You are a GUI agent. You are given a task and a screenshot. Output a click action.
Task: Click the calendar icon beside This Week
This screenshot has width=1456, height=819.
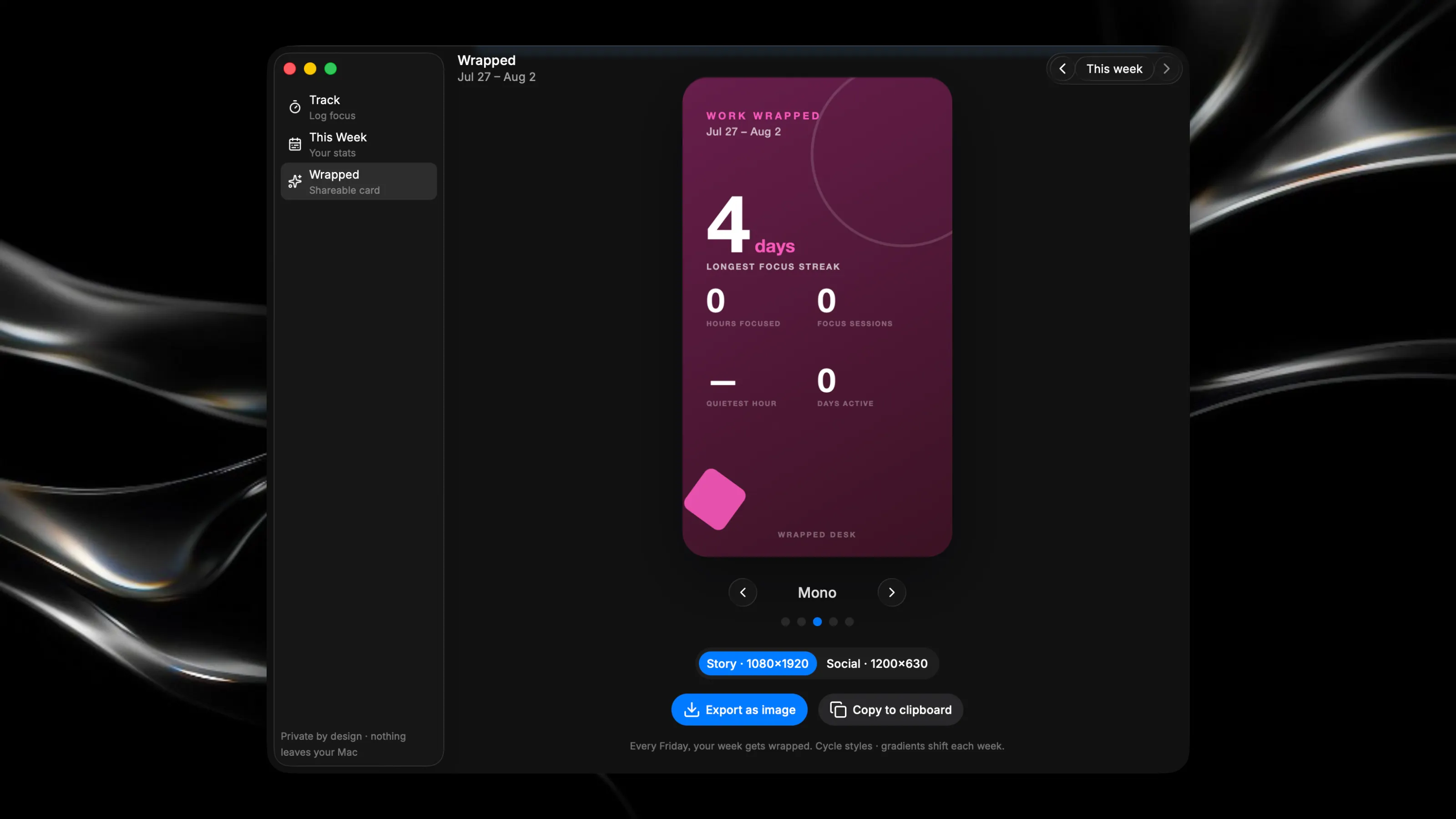click(x=295, y=144)
